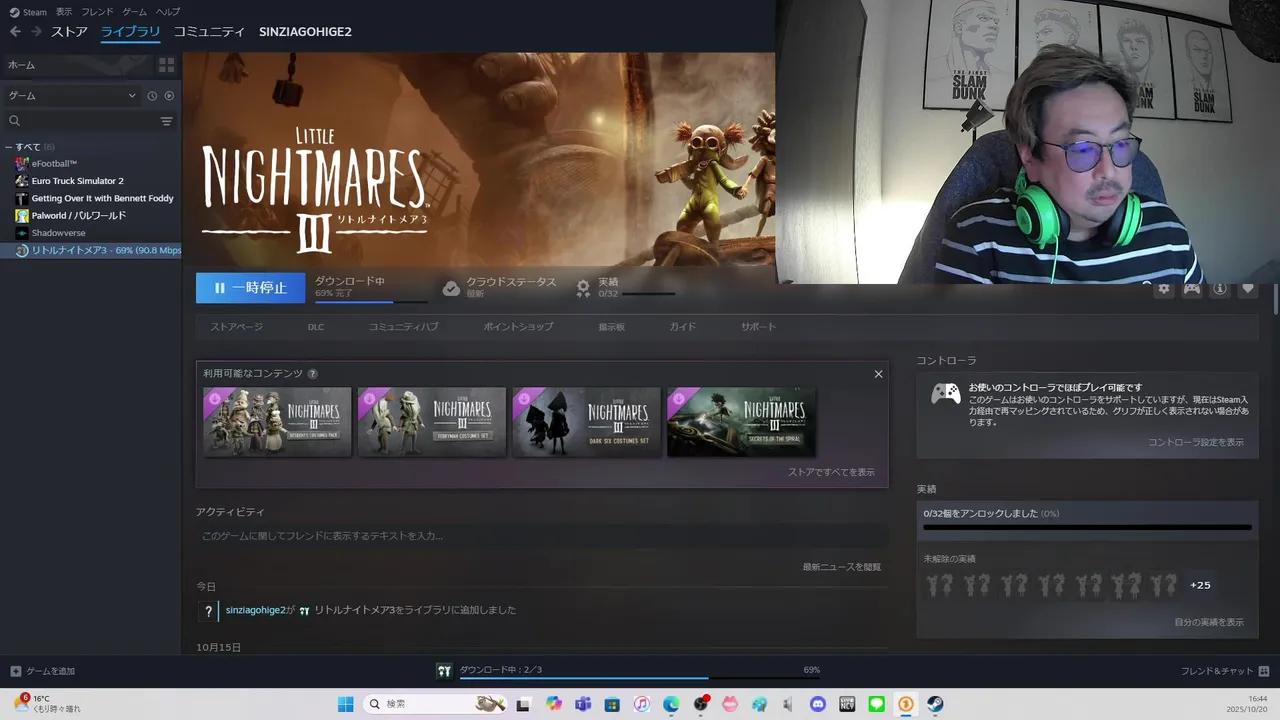Open the フレンド menu
This screenshot has width=1280, height=720.
[97, 12]
